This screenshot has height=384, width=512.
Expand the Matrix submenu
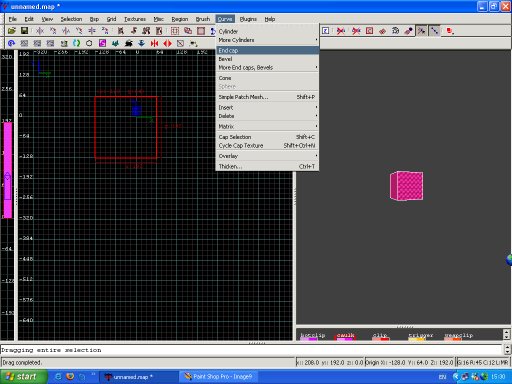(x=267, y=126)
